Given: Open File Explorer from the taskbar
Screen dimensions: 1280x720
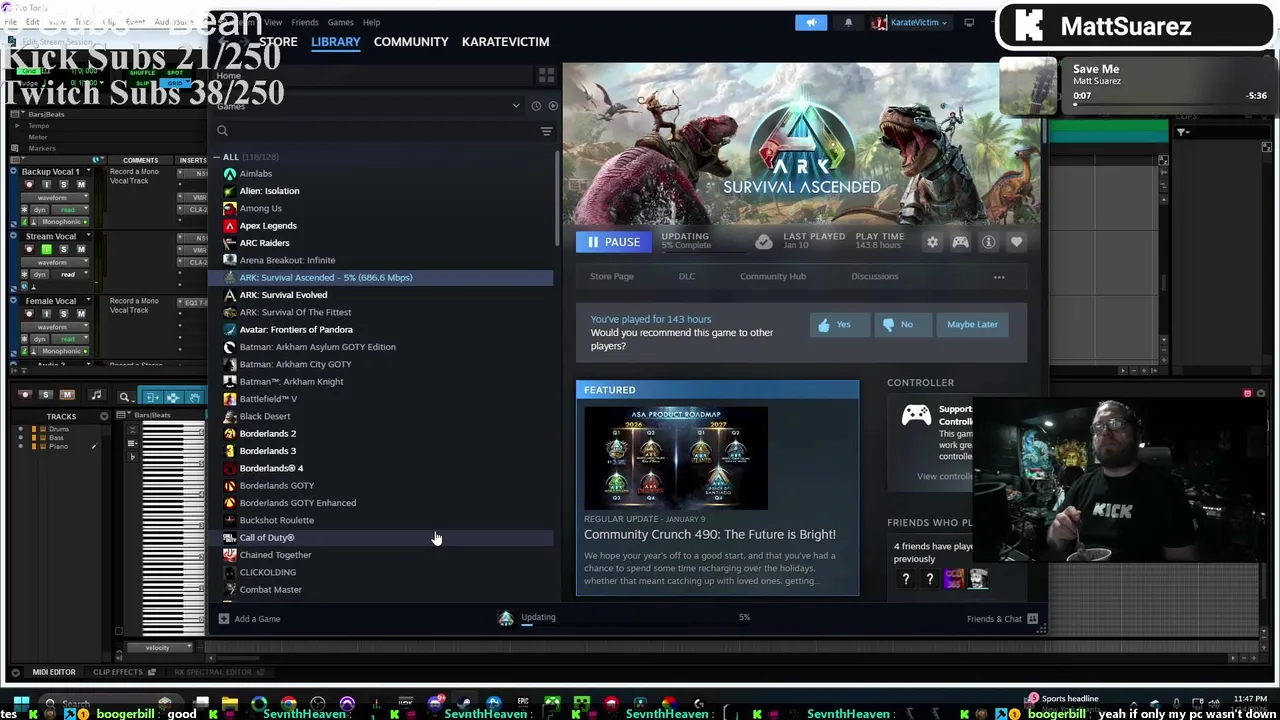Looking at the screenshot, I should 230,704.
